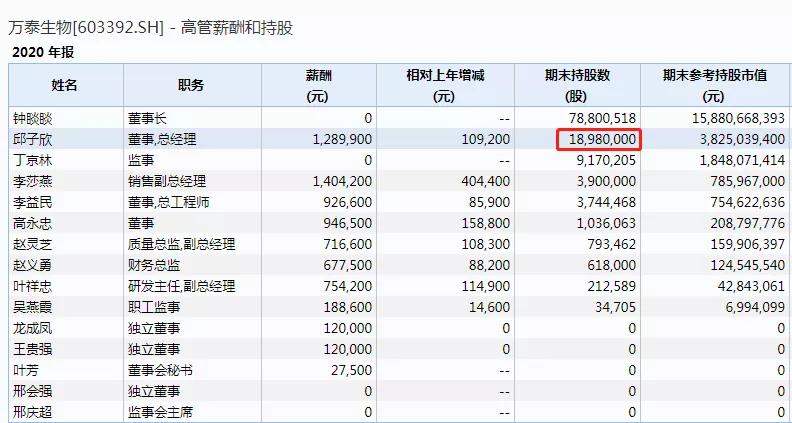
Task: Click the 职务 column header
Action: 192,85
